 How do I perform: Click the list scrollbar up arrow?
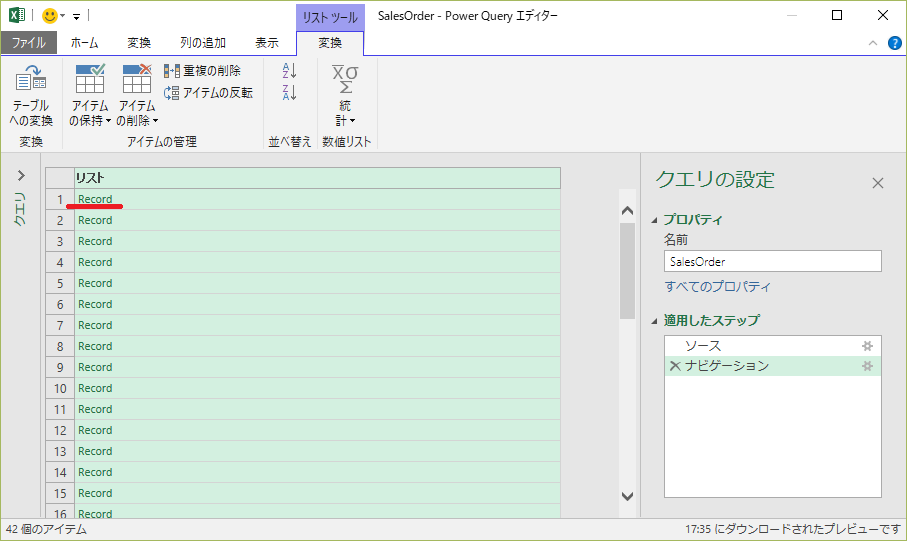point(627,211)
